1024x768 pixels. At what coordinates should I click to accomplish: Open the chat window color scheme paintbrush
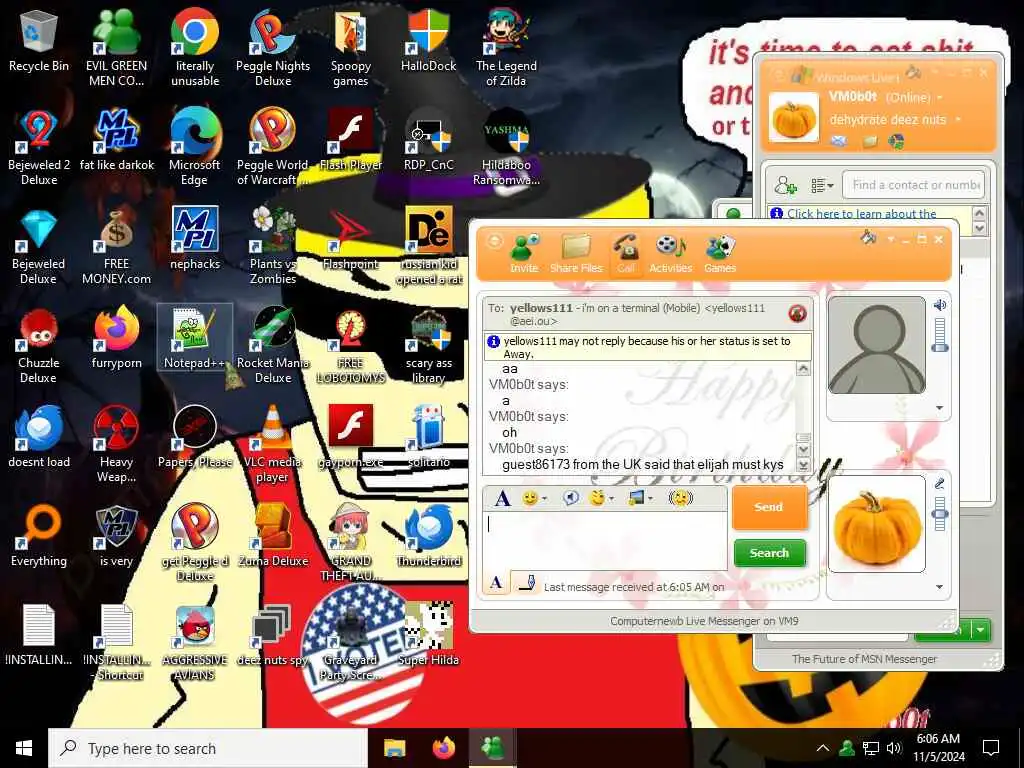tap(868, 238)
